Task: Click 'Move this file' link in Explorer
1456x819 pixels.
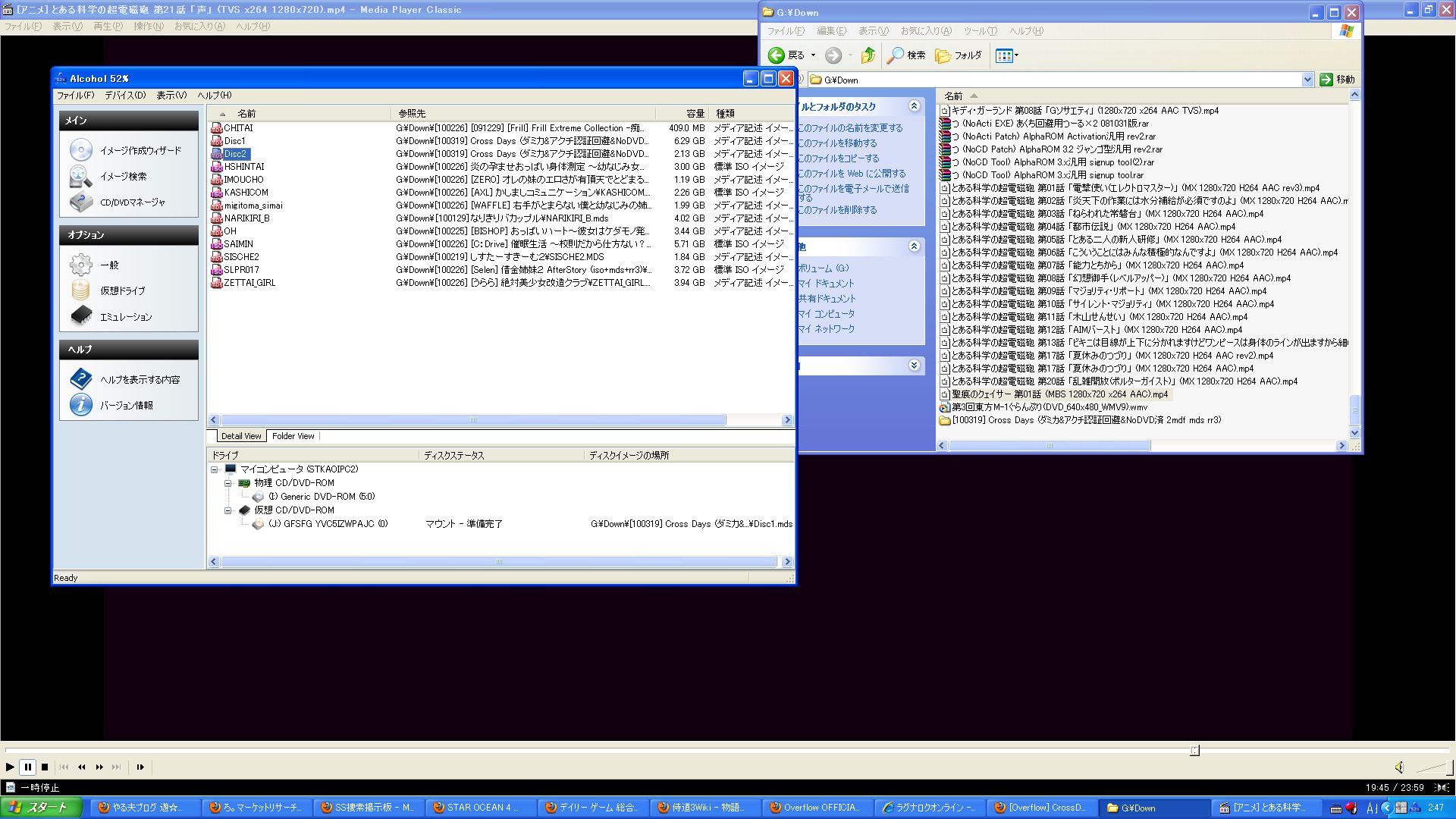Action: tap(837, 143)
